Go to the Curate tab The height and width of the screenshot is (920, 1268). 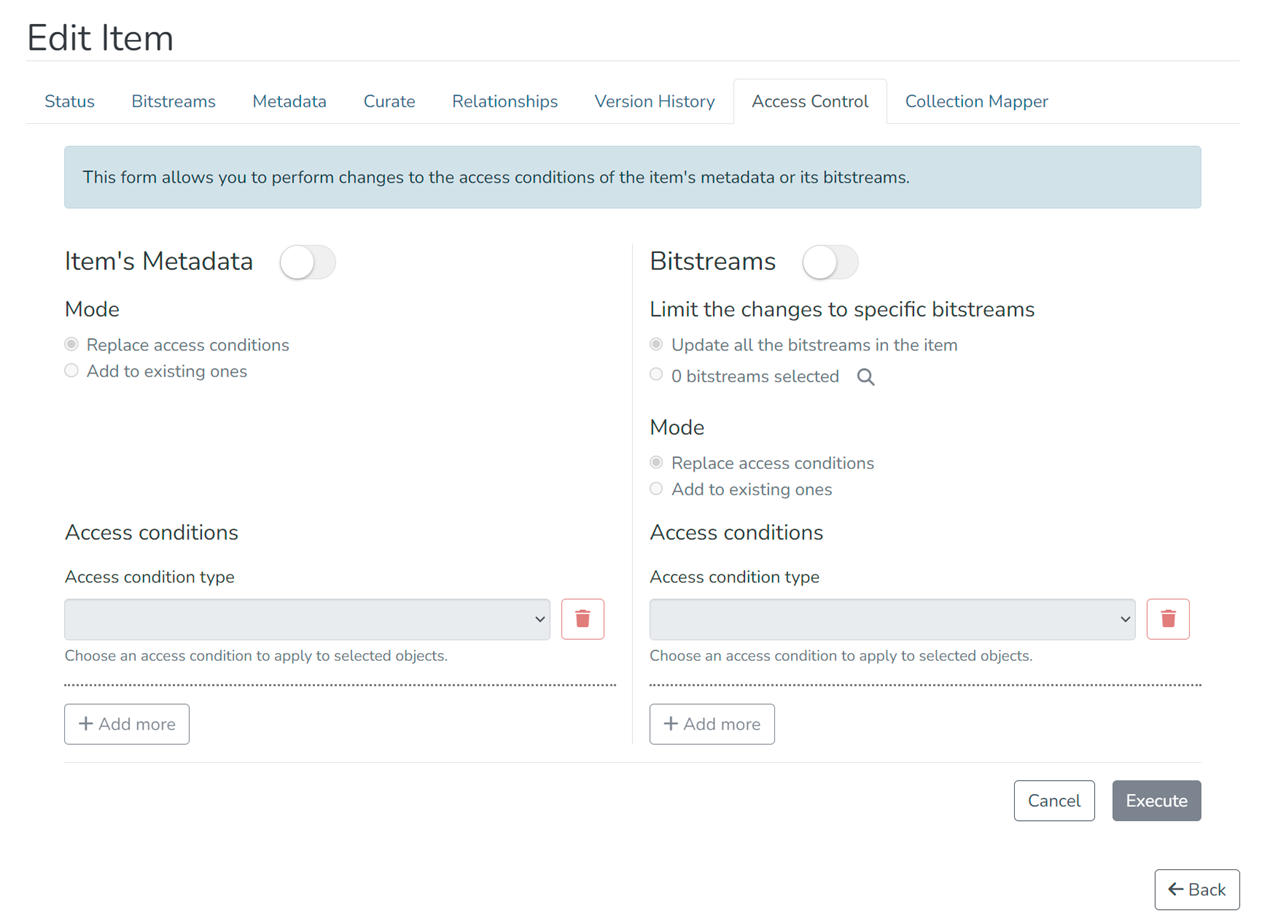click(x=389, y=101)
